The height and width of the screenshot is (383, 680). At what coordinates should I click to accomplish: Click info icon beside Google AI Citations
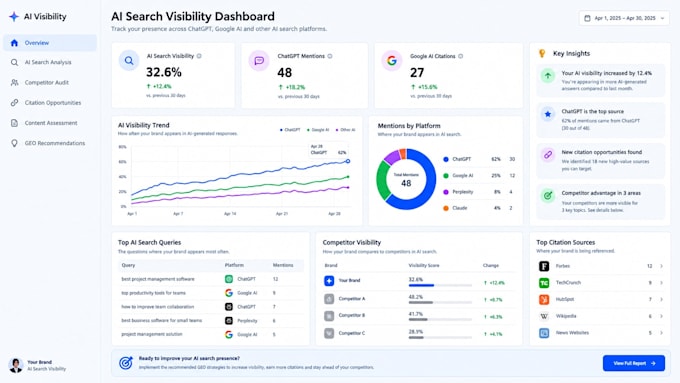tap(461, 56)
